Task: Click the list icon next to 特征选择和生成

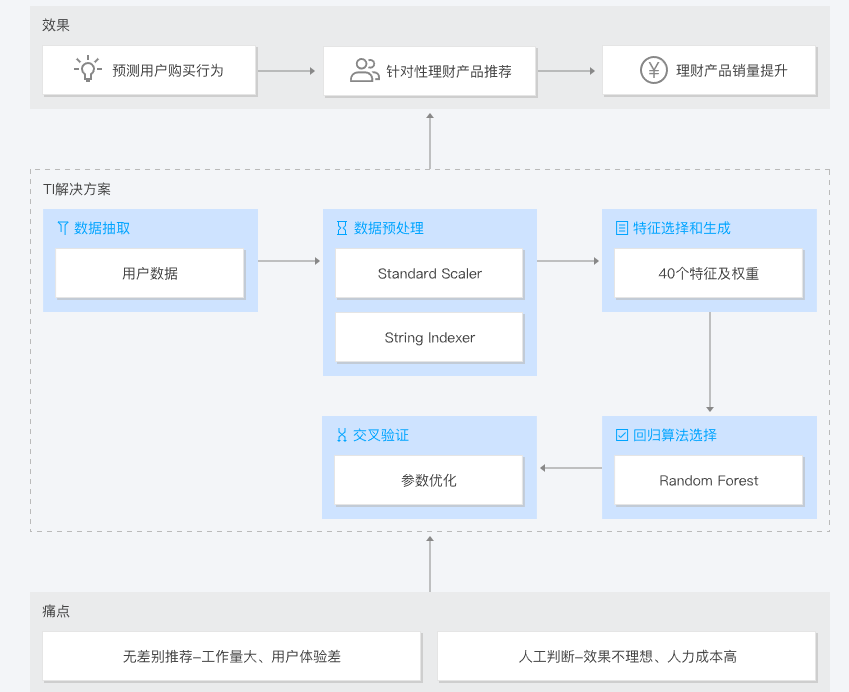Action: click(622, 228)
